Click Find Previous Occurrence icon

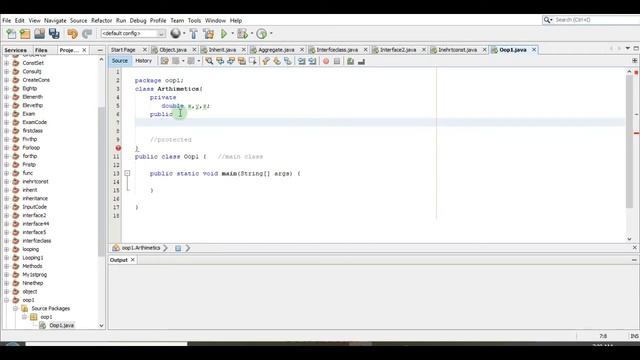pyautogui.click(x=220, y=61)
